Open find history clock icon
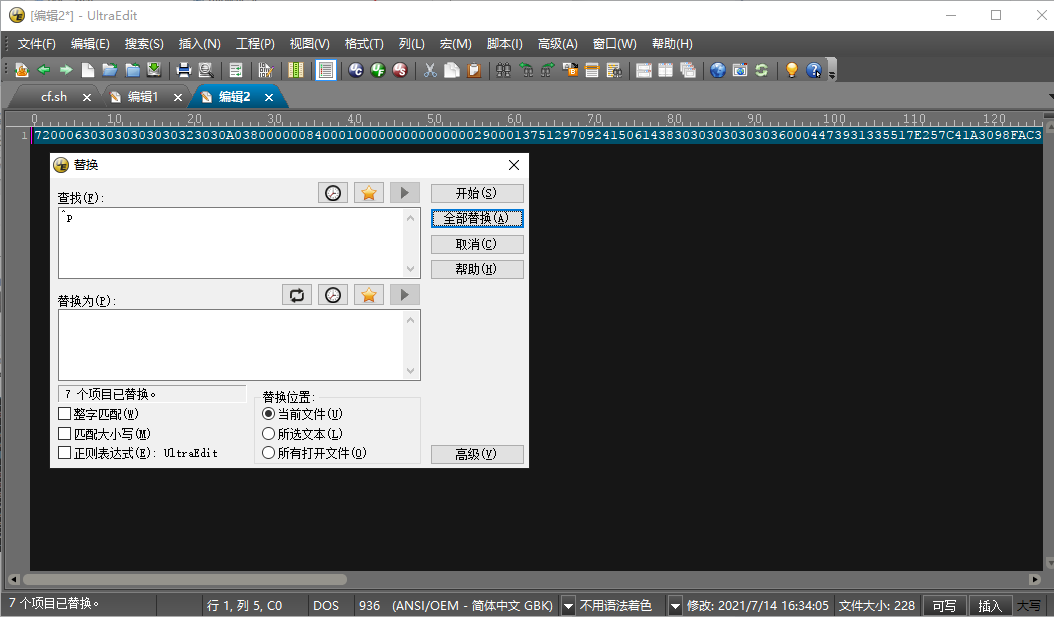This screenshot has width=1054, height=617. tap(333, 193)
